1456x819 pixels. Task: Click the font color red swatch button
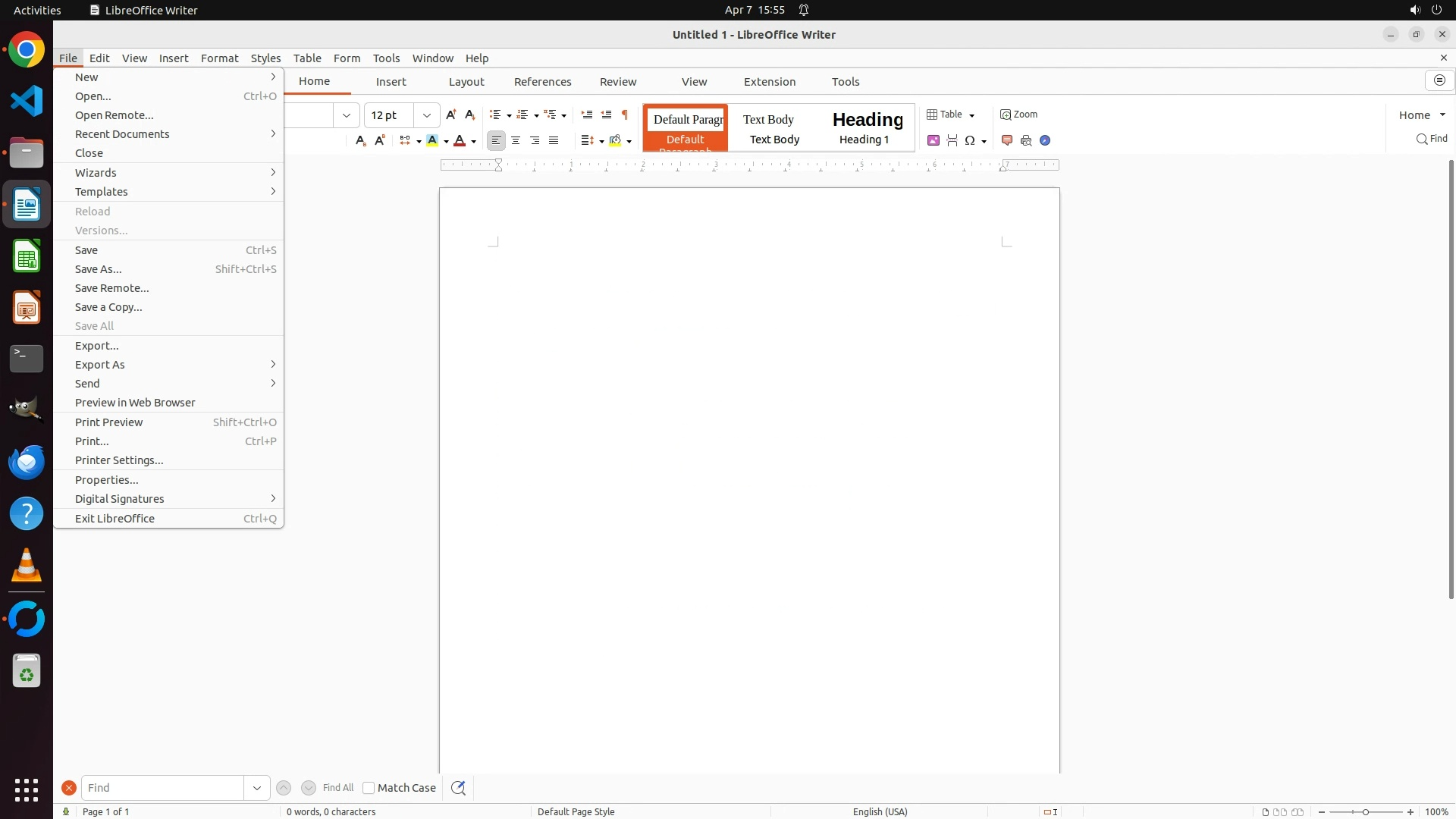[x=460, y=140]
